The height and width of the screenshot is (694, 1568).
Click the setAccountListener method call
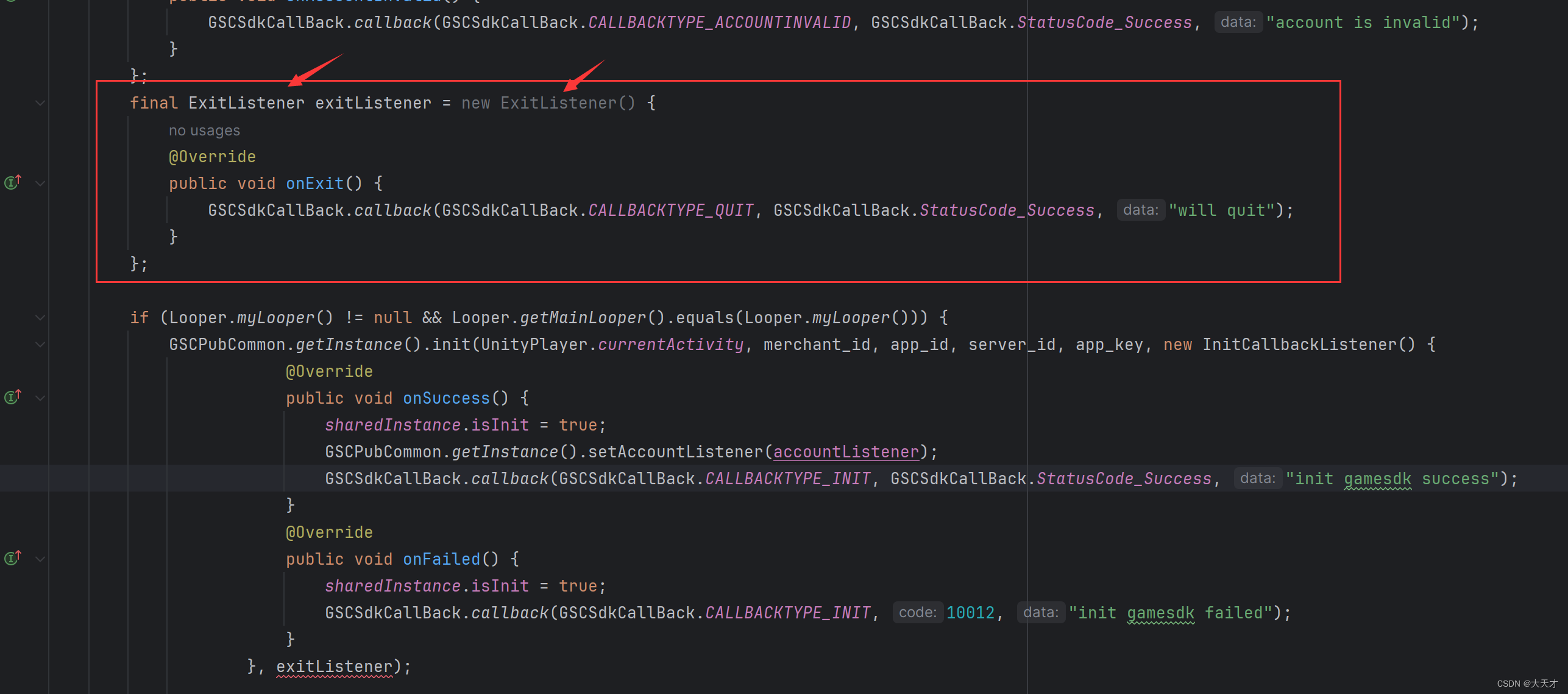pyautogui.click(x=676, y=452)
